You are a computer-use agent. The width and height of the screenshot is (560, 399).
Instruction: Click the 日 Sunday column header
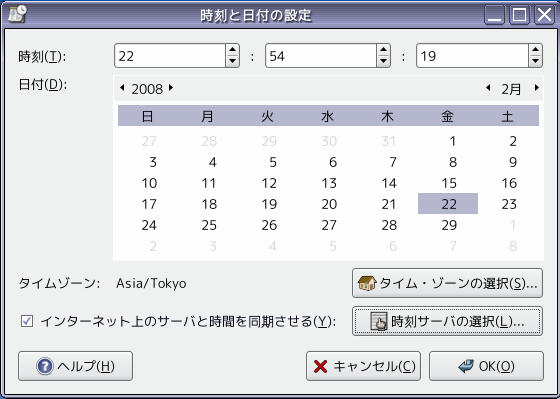tap(148, 116)
